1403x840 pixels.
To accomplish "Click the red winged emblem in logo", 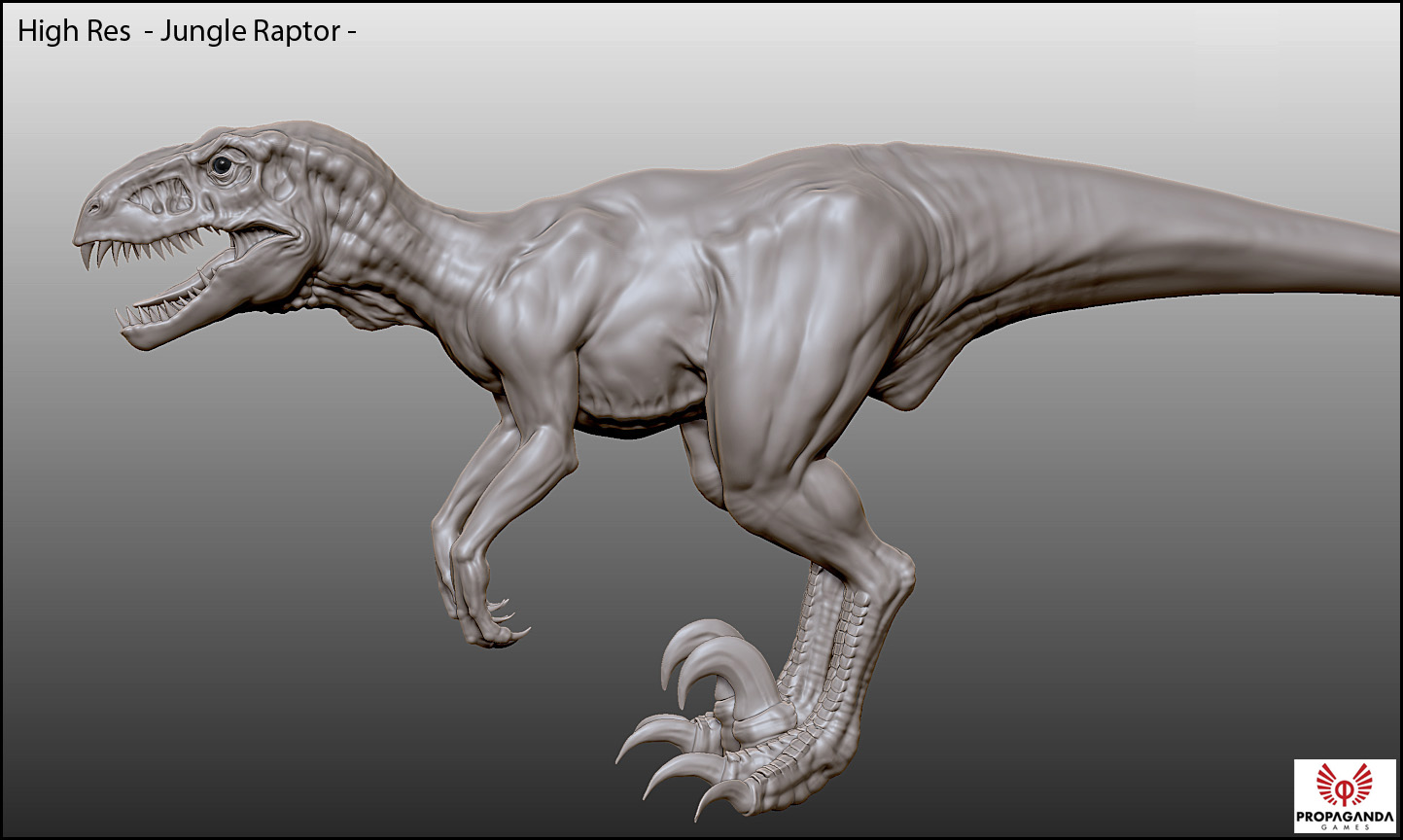I will pos(1345,785).
